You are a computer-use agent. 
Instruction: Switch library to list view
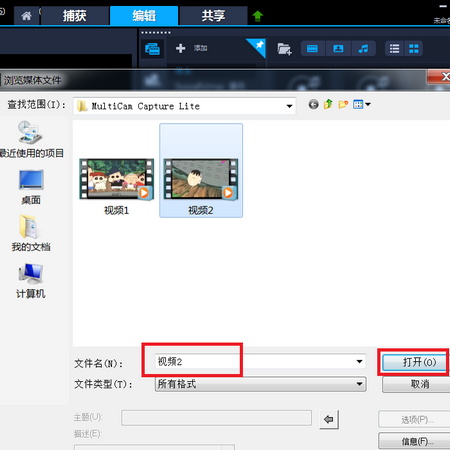pyautogui.click(x=394, y=49)
